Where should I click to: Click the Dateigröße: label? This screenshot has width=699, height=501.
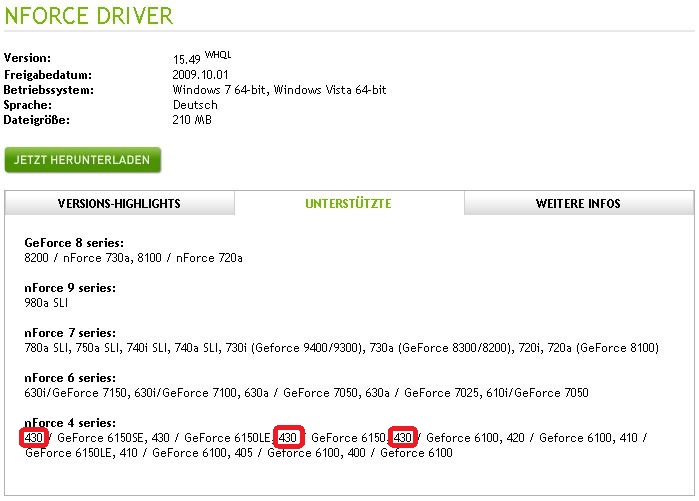click(37, 119)
